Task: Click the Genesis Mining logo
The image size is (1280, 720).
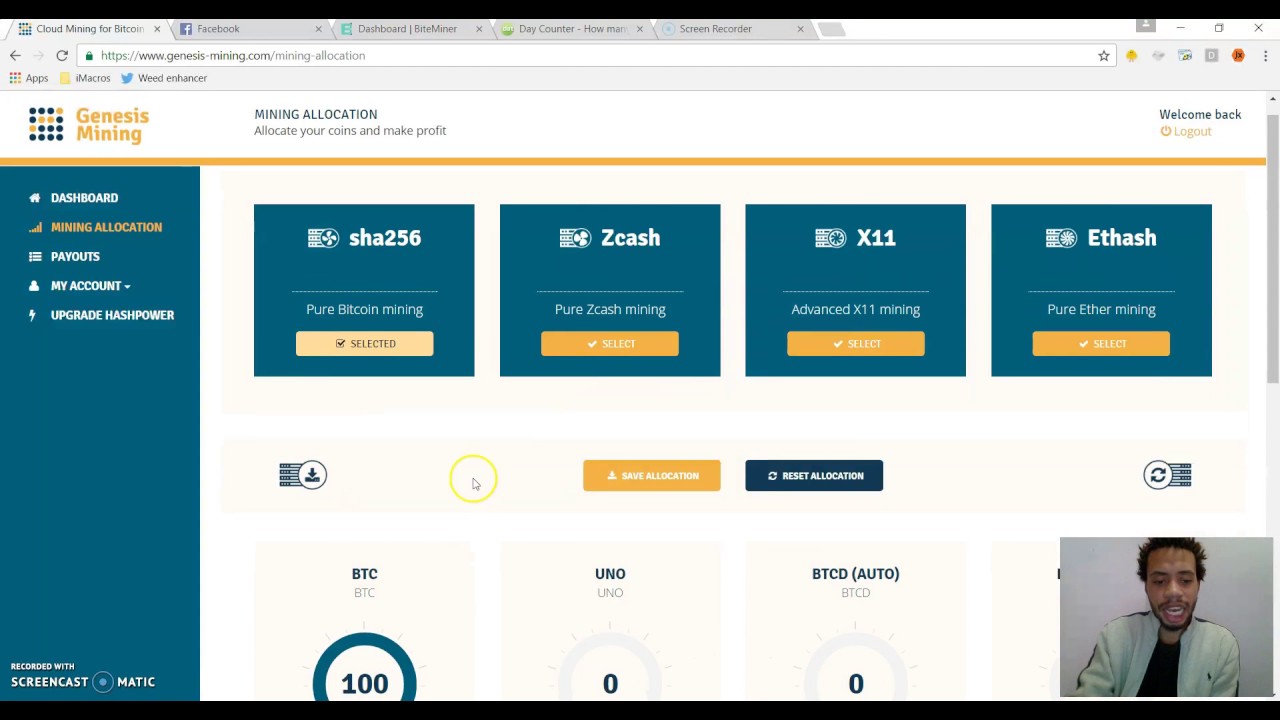Action: pyautogui.click(x=89, y=125)
